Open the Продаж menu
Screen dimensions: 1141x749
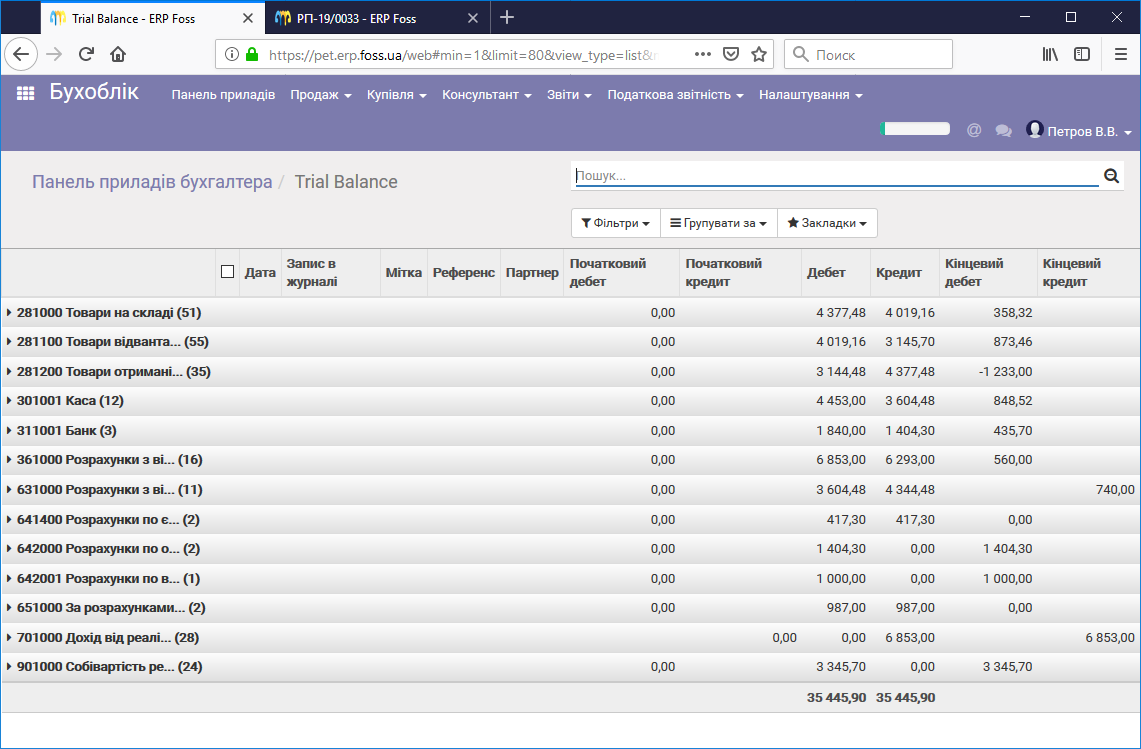click(321, 95)
